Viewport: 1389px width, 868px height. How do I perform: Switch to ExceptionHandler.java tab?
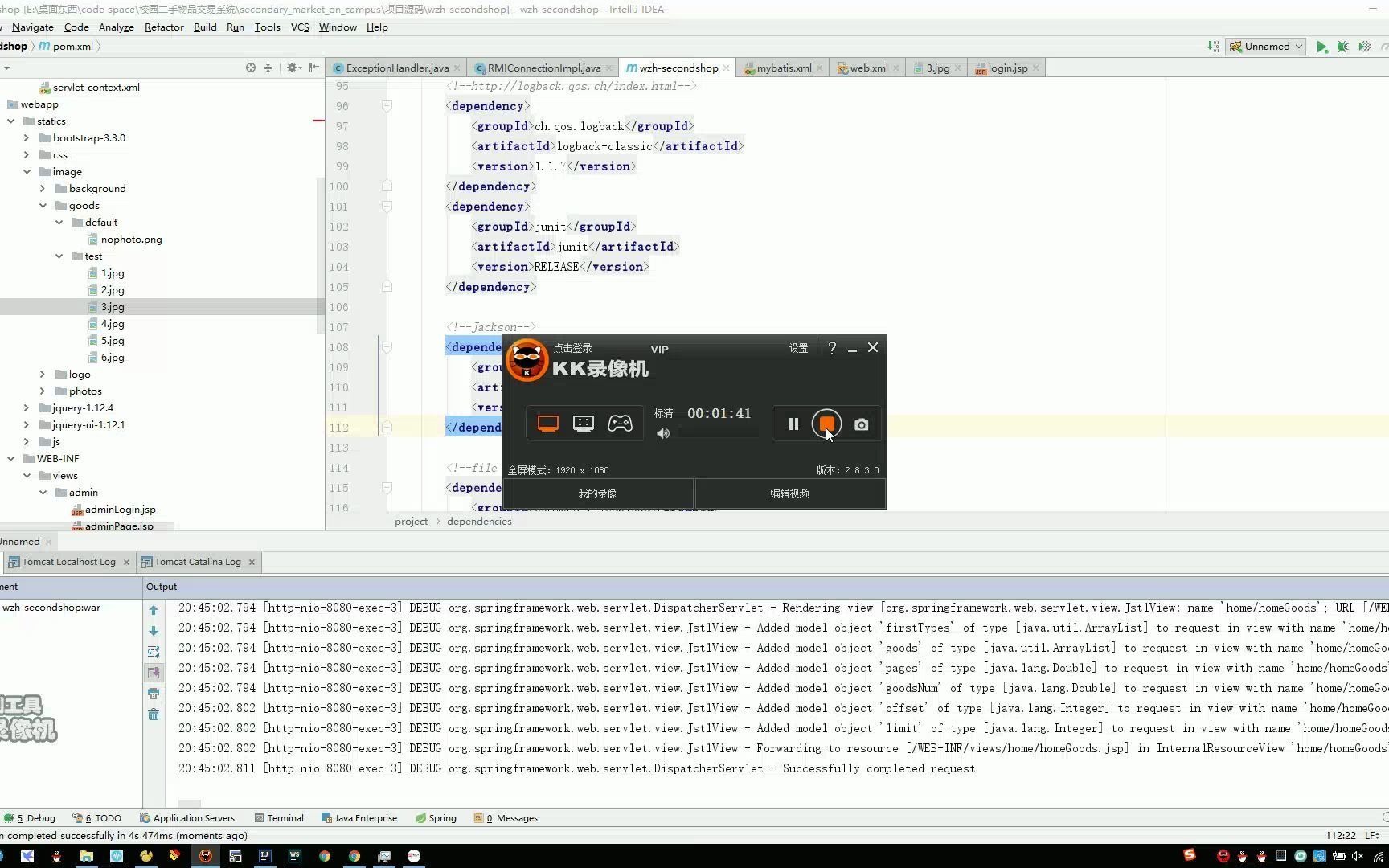[x=397, y=68]
